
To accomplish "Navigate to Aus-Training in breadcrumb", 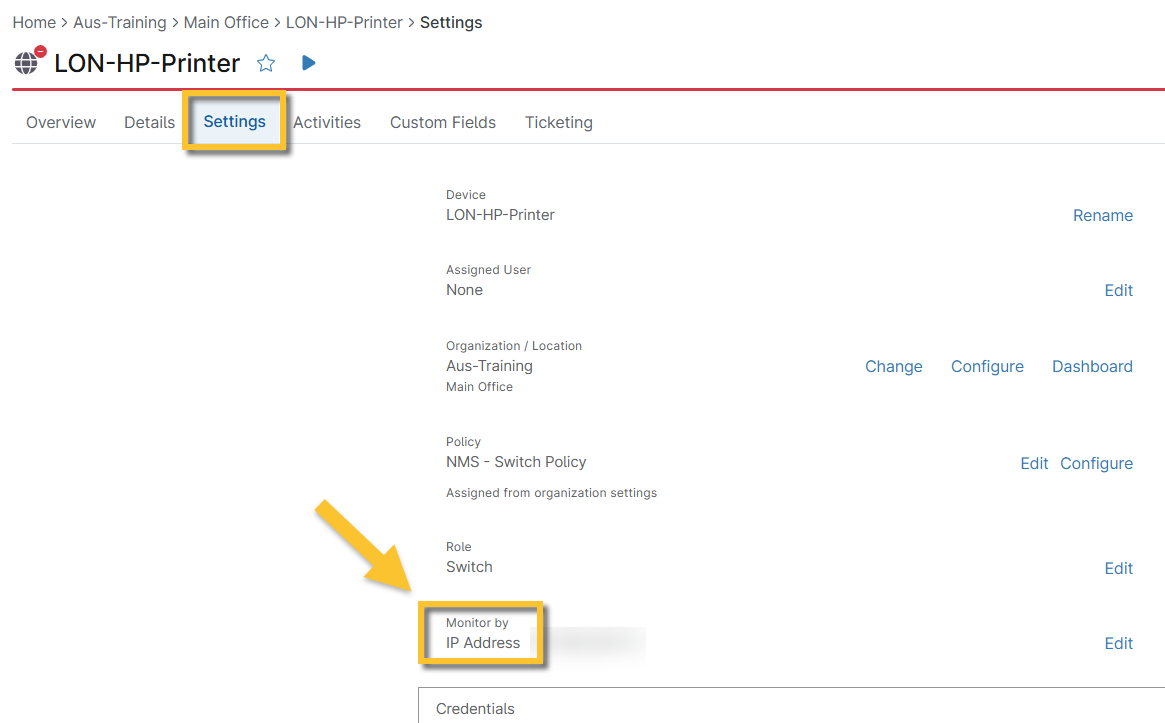I will (x=120, y=22).
